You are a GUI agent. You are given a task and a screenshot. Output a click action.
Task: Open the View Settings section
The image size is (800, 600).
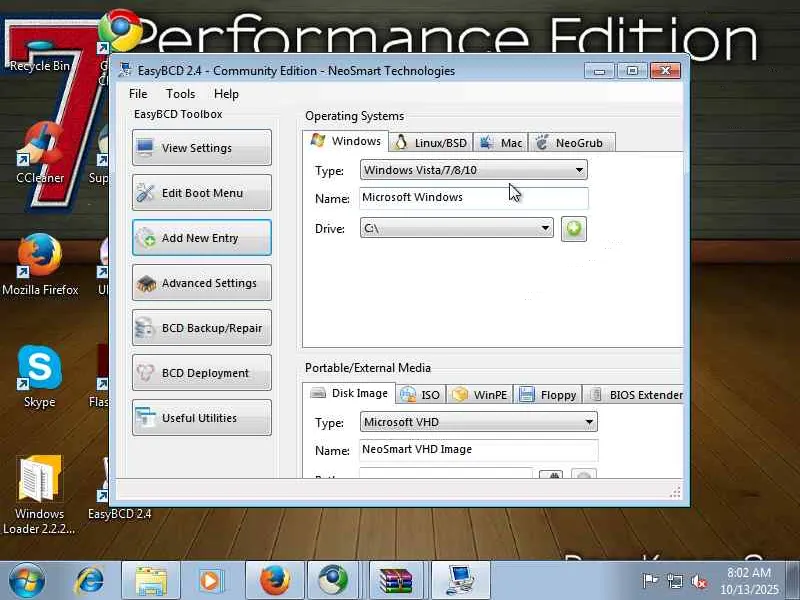click(202, 147)
